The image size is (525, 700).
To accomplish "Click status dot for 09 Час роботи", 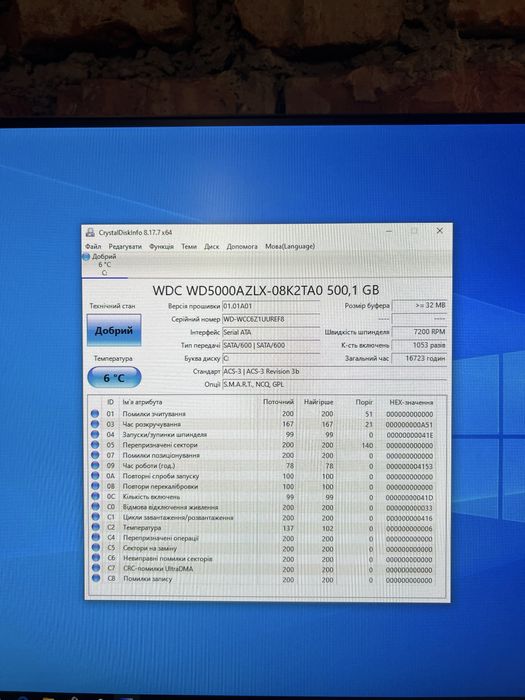I will pos(95,465).
